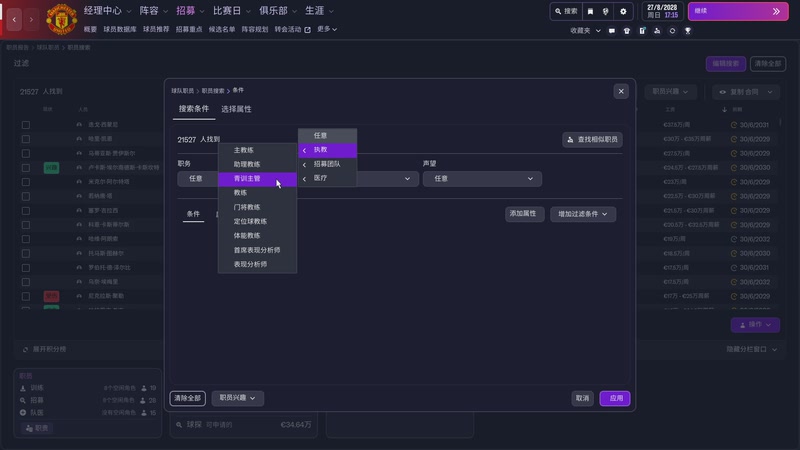Screen dimensions: 800x450
Task: Click the back chevron beside 招募团队
Action: 305,164
